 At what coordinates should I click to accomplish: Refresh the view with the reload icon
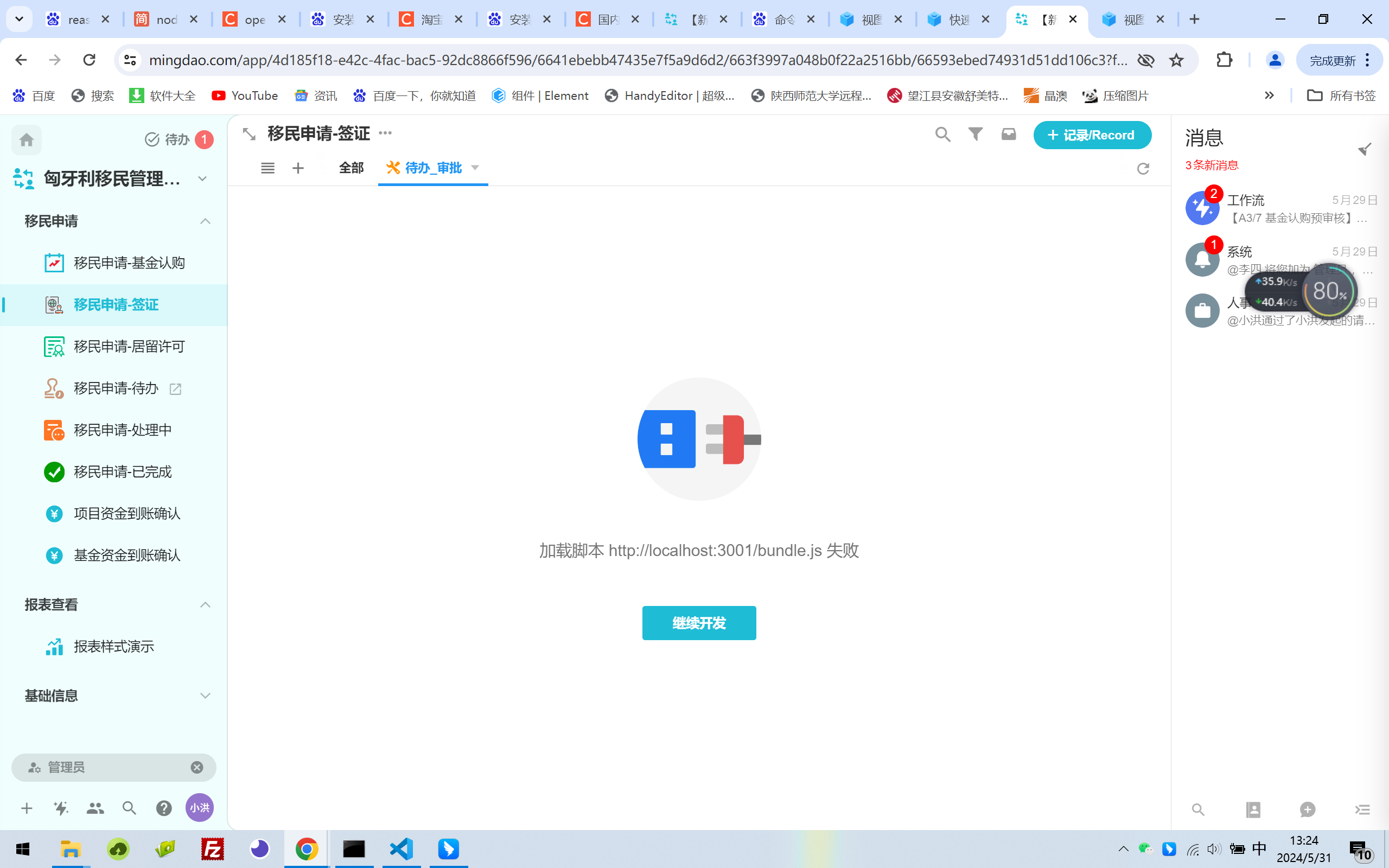(1143, 168)
